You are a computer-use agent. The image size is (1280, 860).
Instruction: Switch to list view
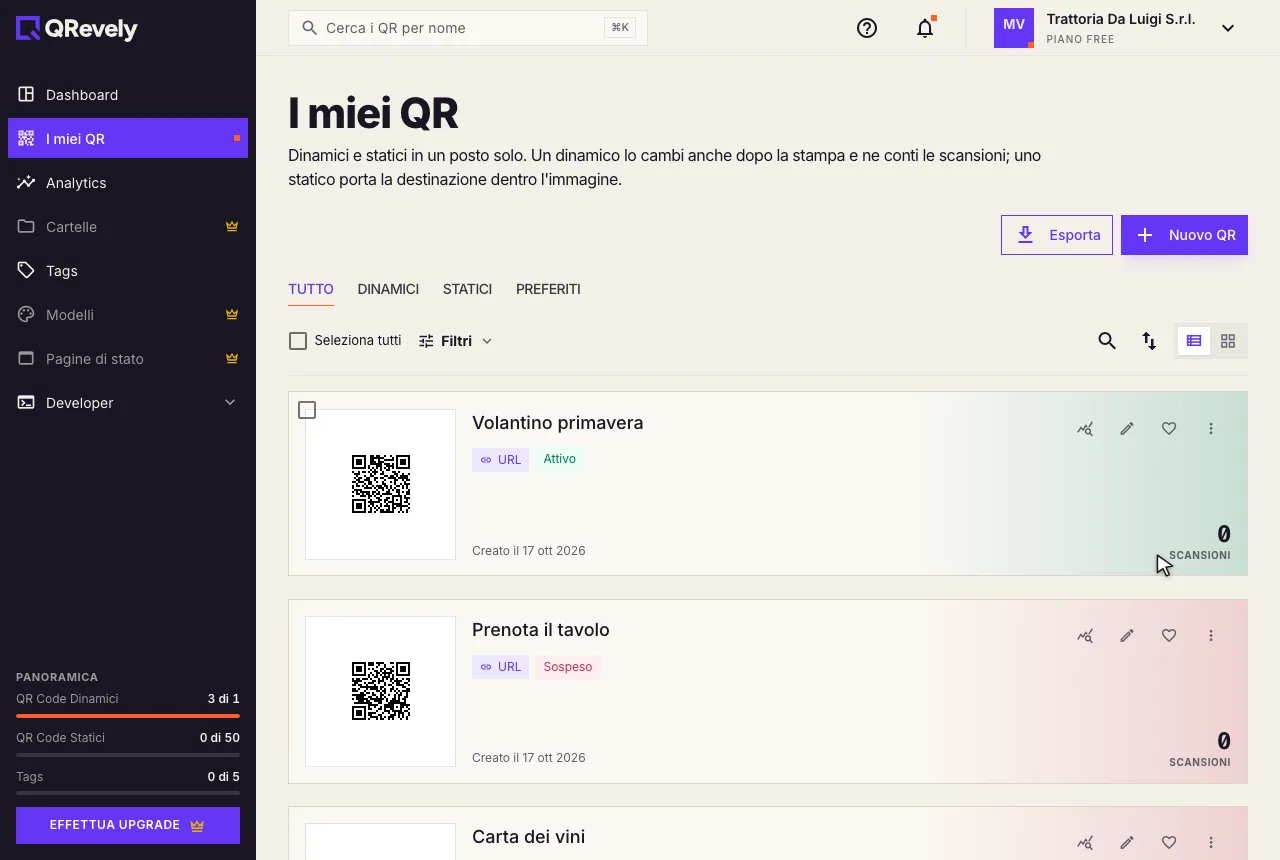coord(1194,341)
